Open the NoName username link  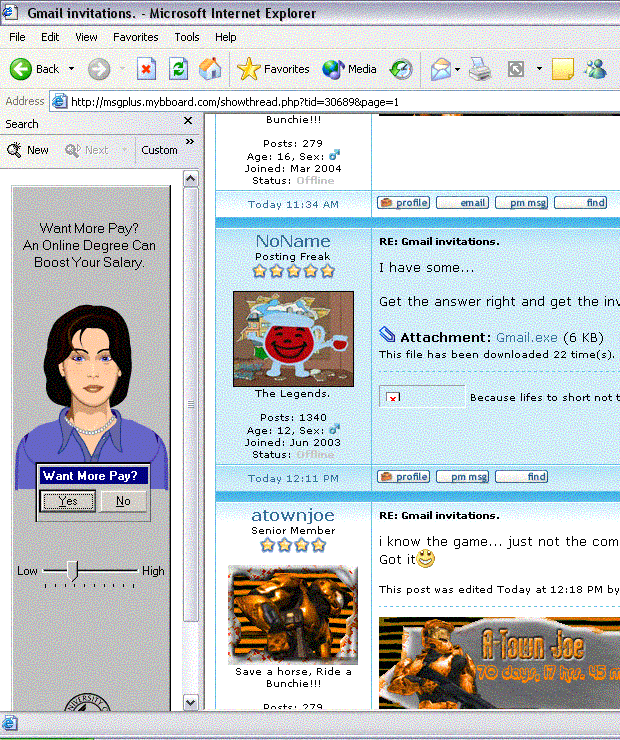[x=293, y=241]
